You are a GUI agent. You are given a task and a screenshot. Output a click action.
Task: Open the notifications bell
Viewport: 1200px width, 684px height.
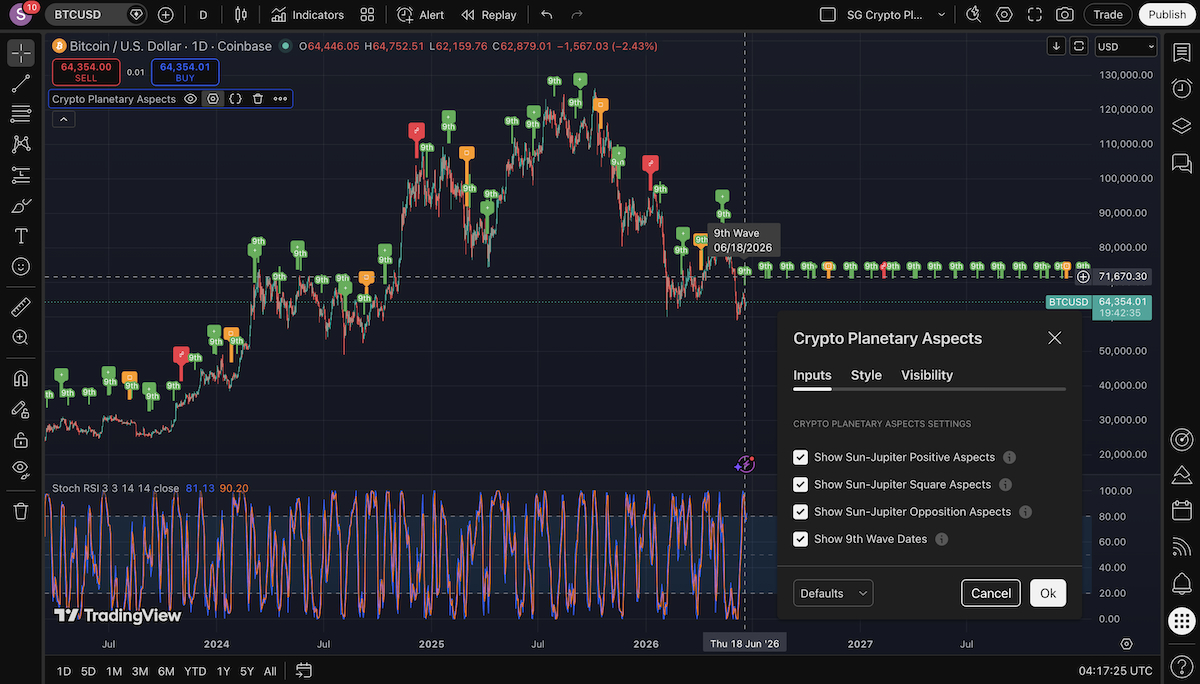[x=1181, y=583]
